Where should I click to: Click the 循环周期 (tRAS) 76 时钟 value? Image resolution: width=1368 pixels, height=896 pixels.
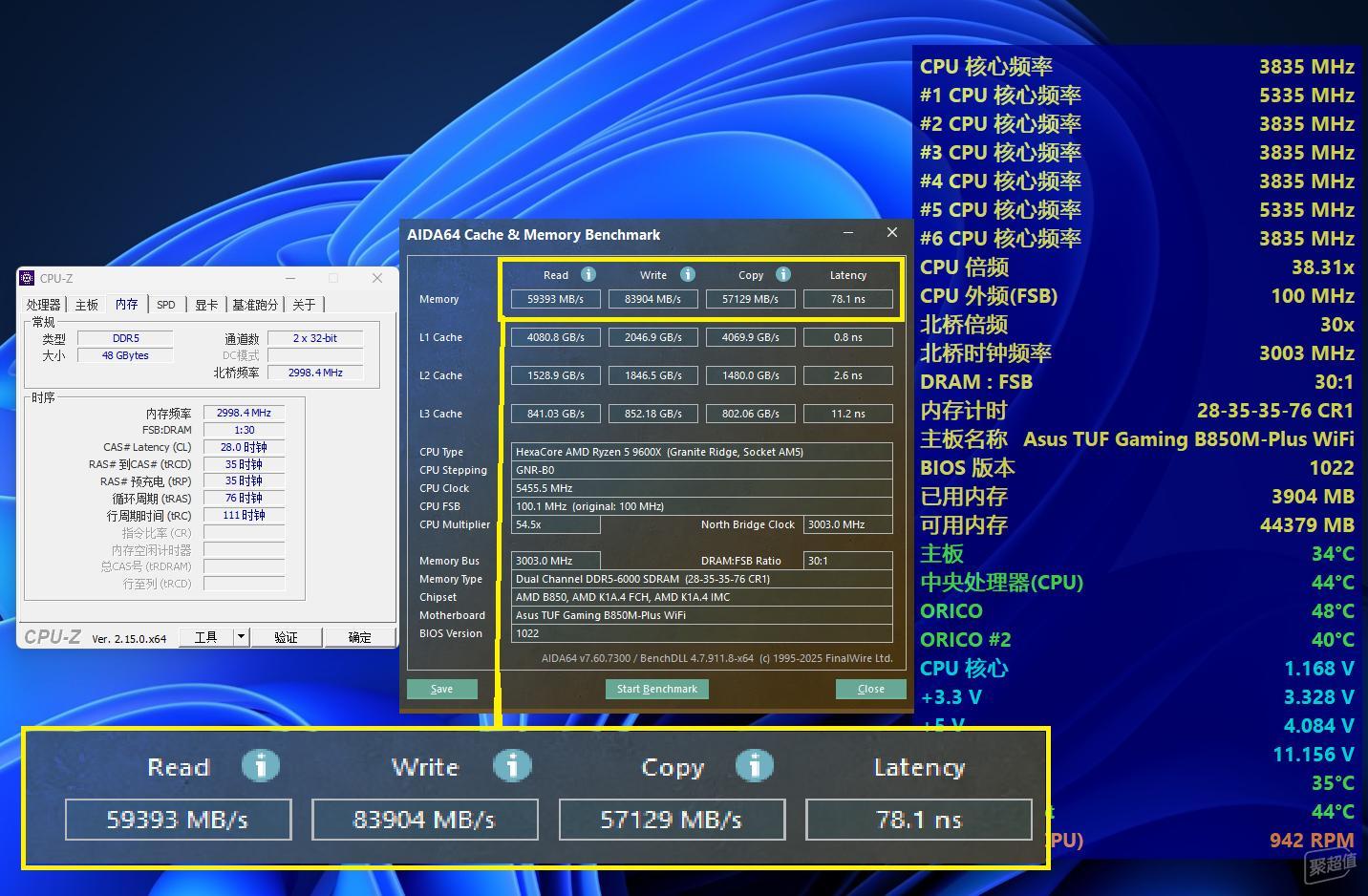point(244,498)
